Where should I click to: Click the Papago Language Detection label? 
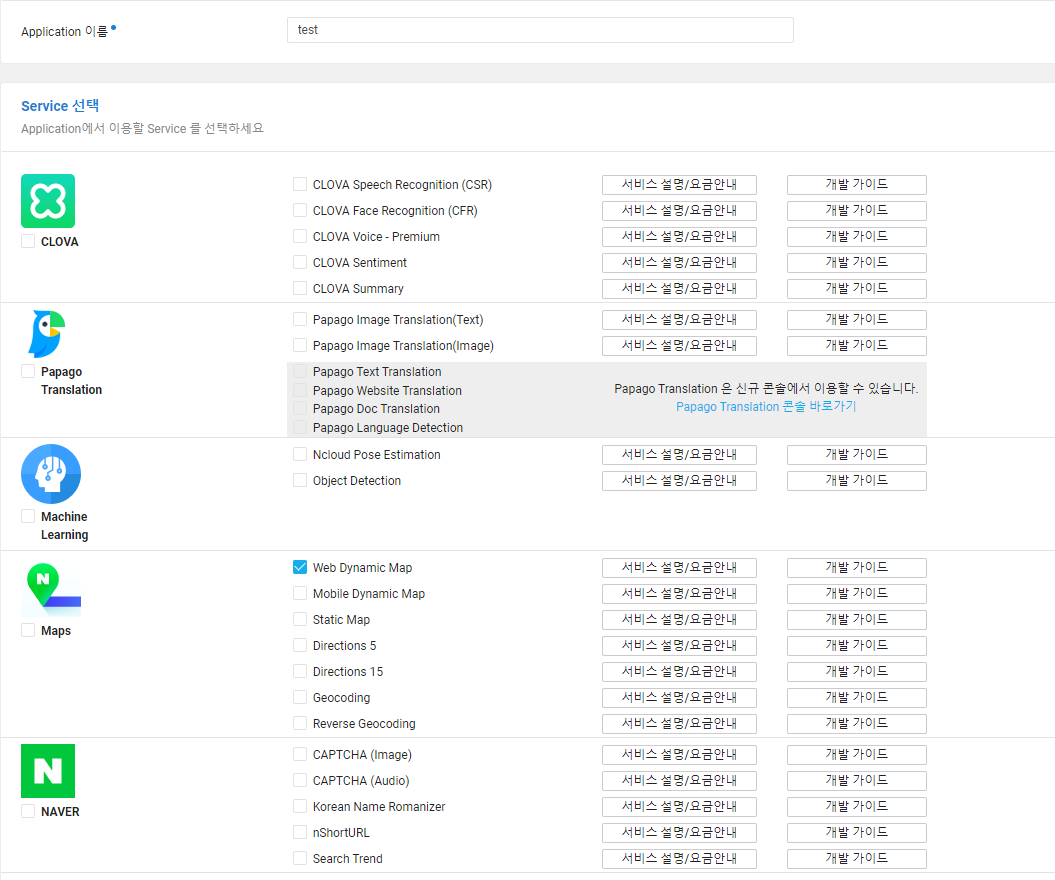(388, 427)
